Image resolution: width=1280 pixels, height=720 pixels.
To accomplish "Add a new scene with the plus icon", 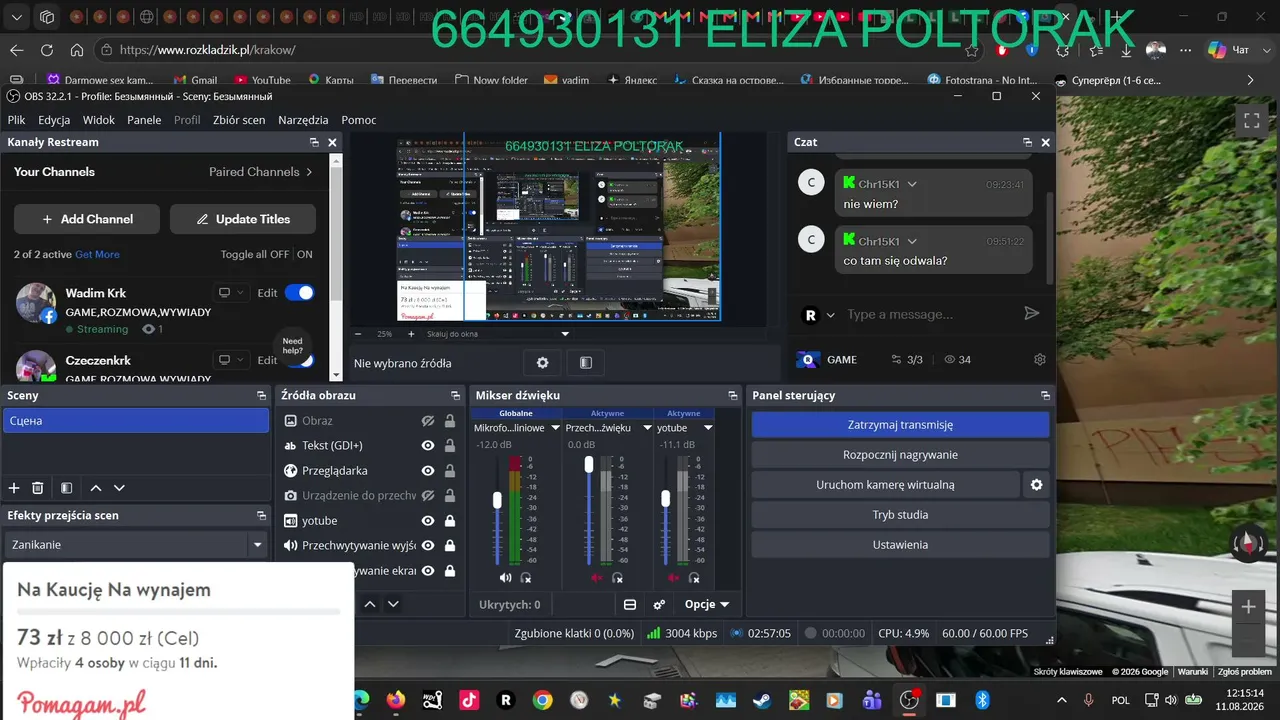I will [14, 488].
